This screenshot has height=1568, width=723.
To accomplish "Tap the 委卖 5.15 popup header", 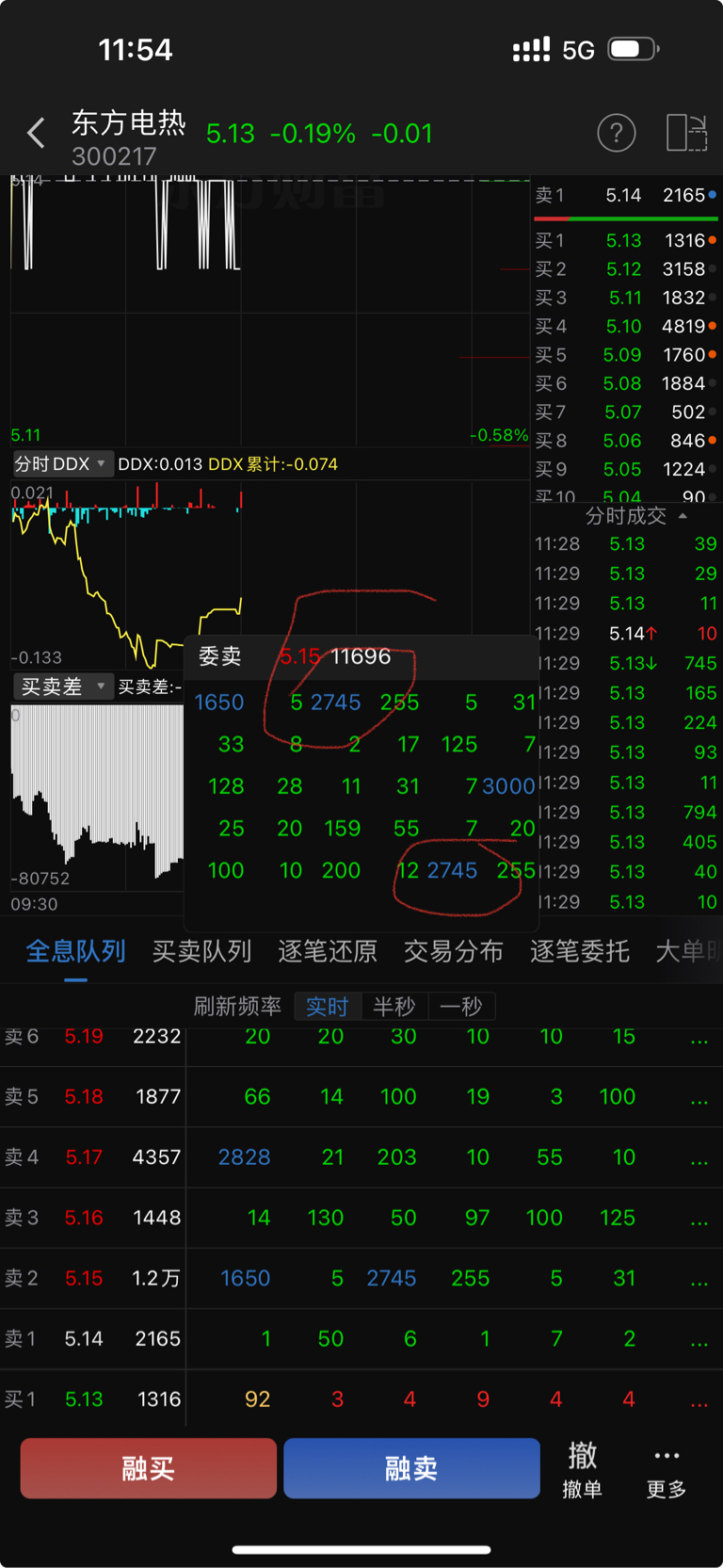I will point(361,656).
